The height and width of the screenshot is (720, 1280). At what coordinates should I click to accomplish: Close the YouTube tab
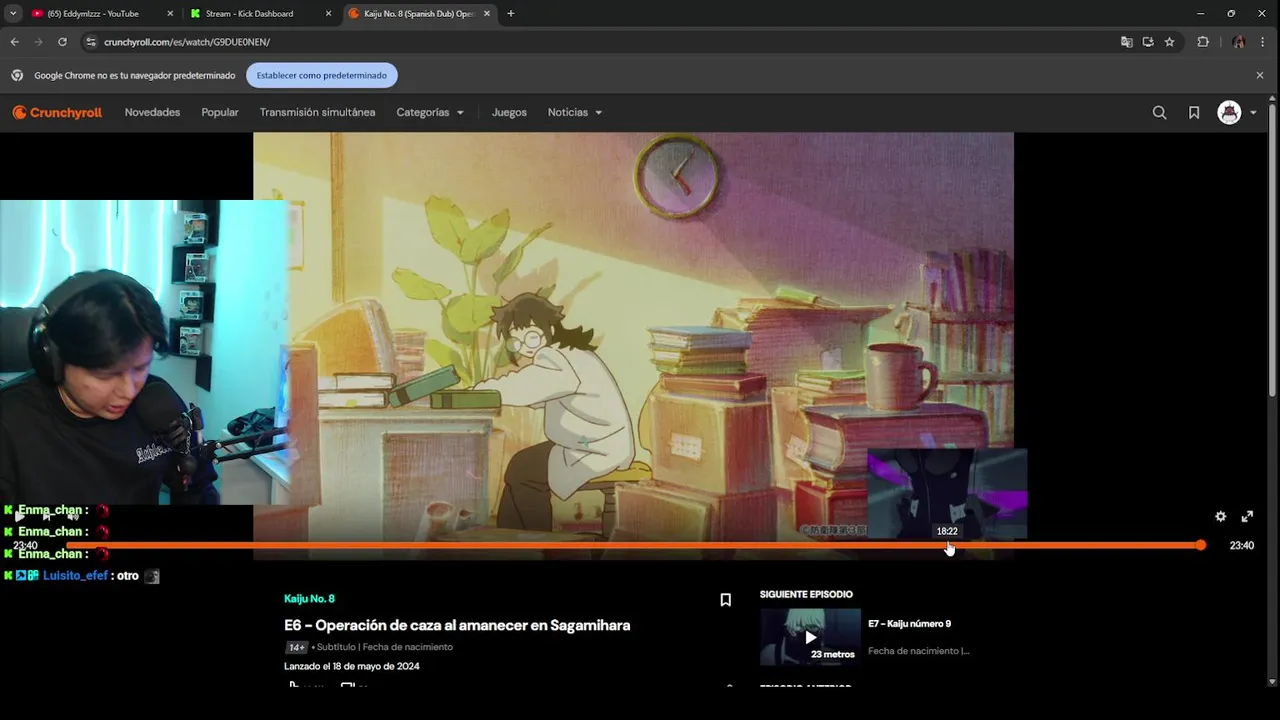170,14
